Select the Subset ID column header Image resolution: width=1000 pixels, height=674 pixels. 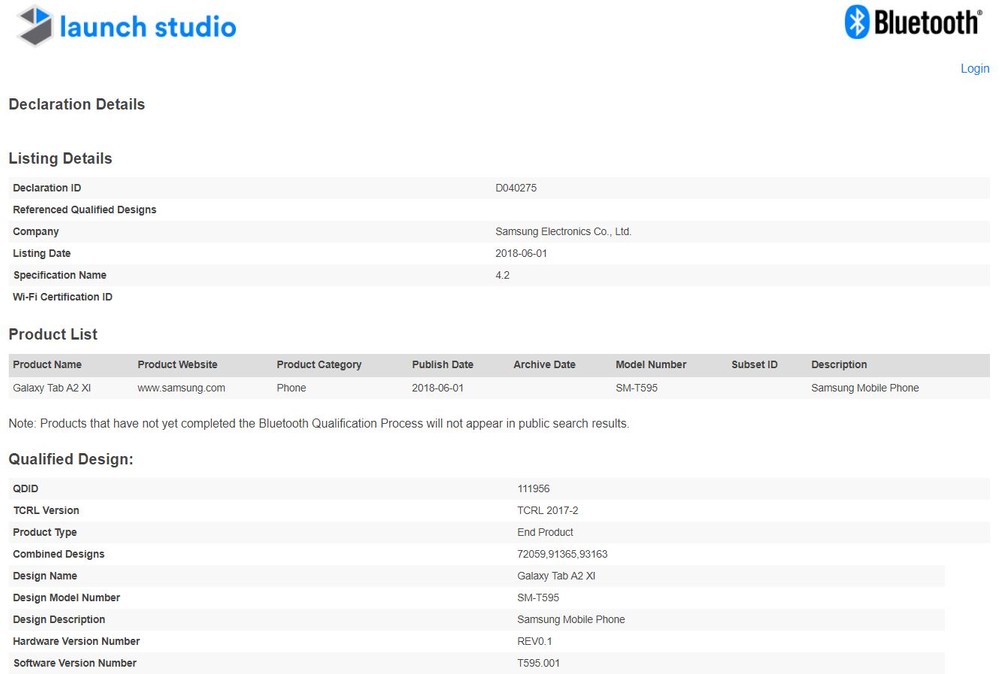click(754, 365)
